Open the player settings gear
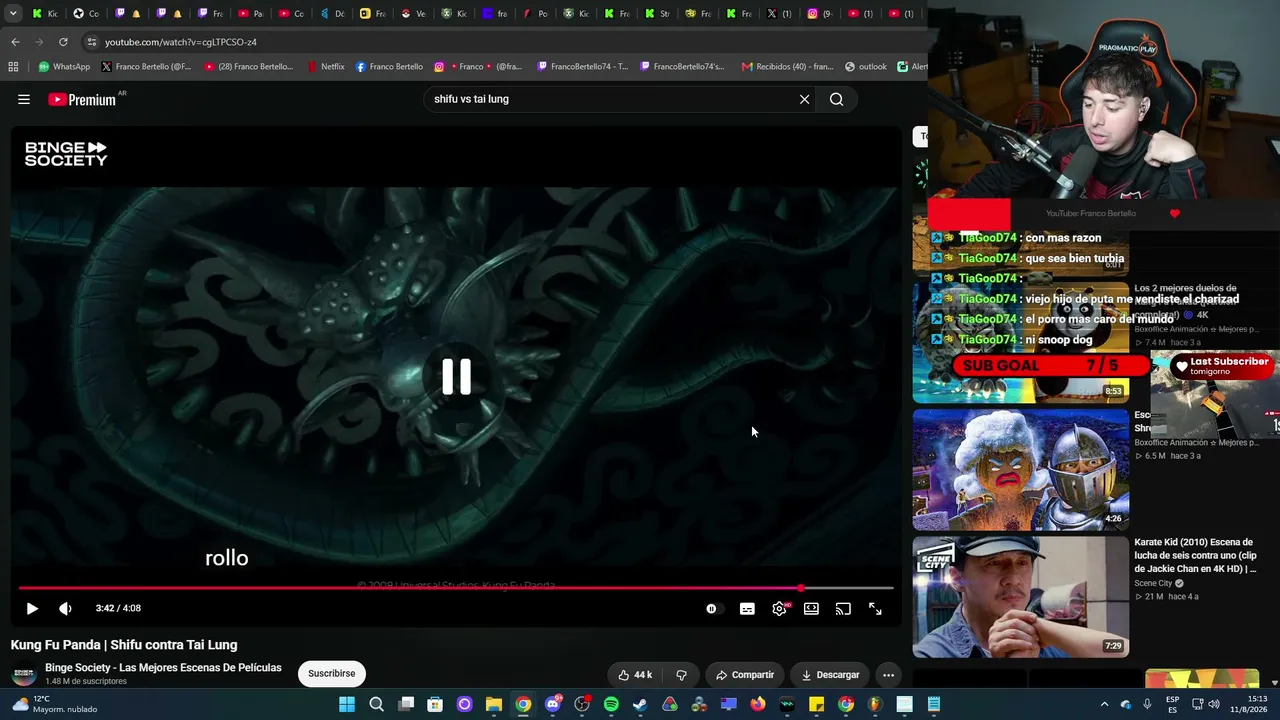This screenshot has height=720, width=1280. coord(779,608)
